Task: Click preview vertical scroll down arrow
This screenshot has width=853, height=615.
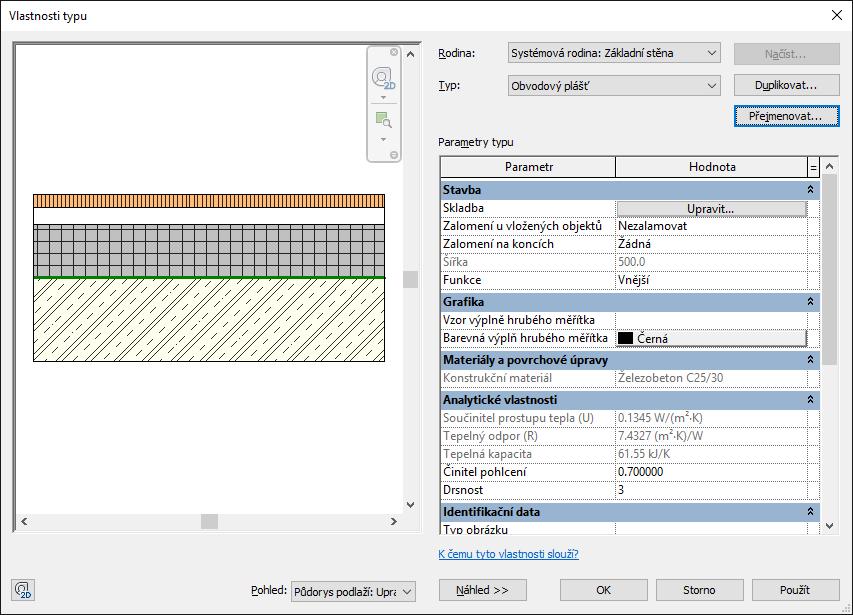Action: 411,505
